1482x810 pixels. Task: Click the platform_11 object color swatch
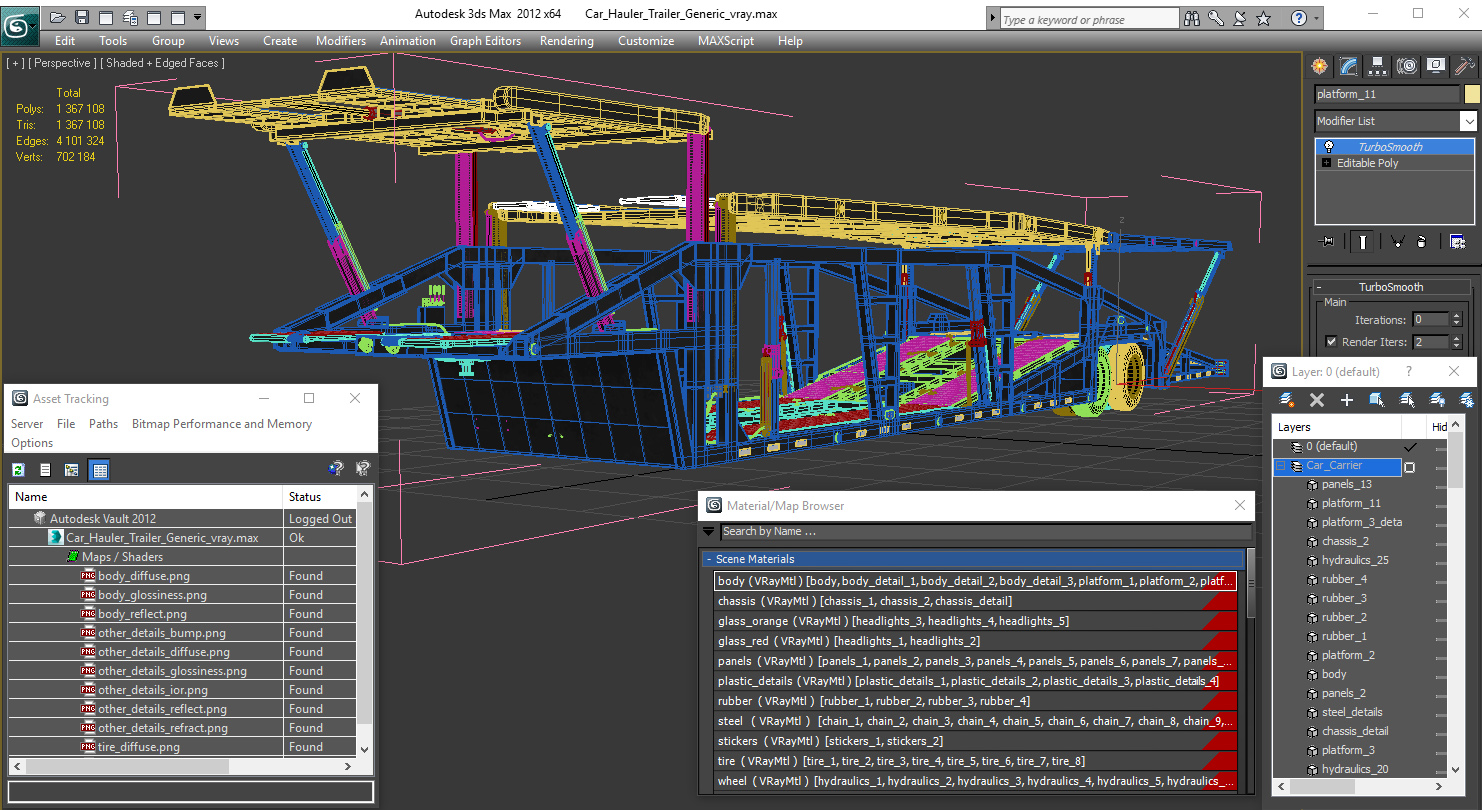click(1472, 94)
